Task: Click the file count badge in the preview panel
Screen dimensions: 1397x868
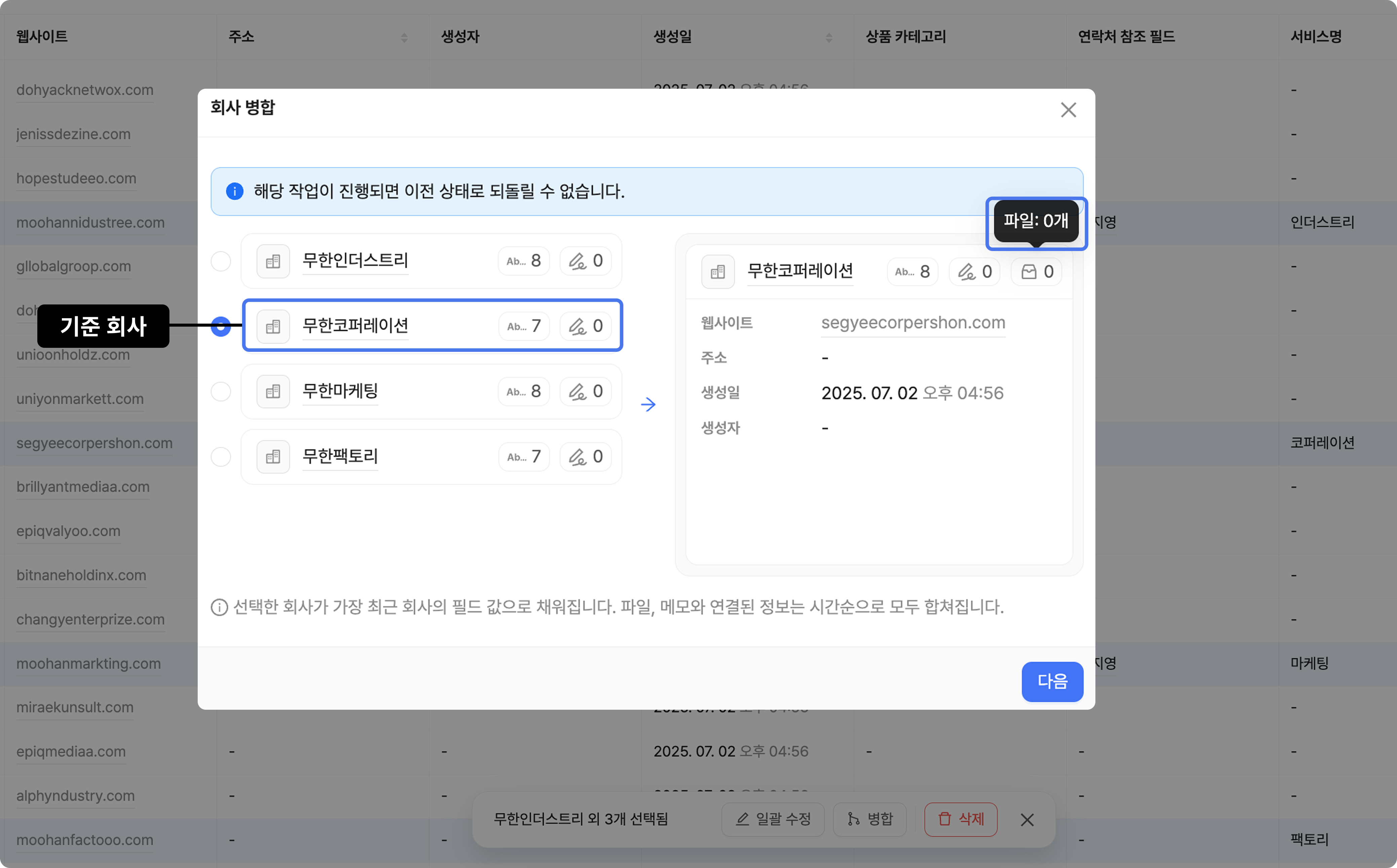Action: [1037, 272]
